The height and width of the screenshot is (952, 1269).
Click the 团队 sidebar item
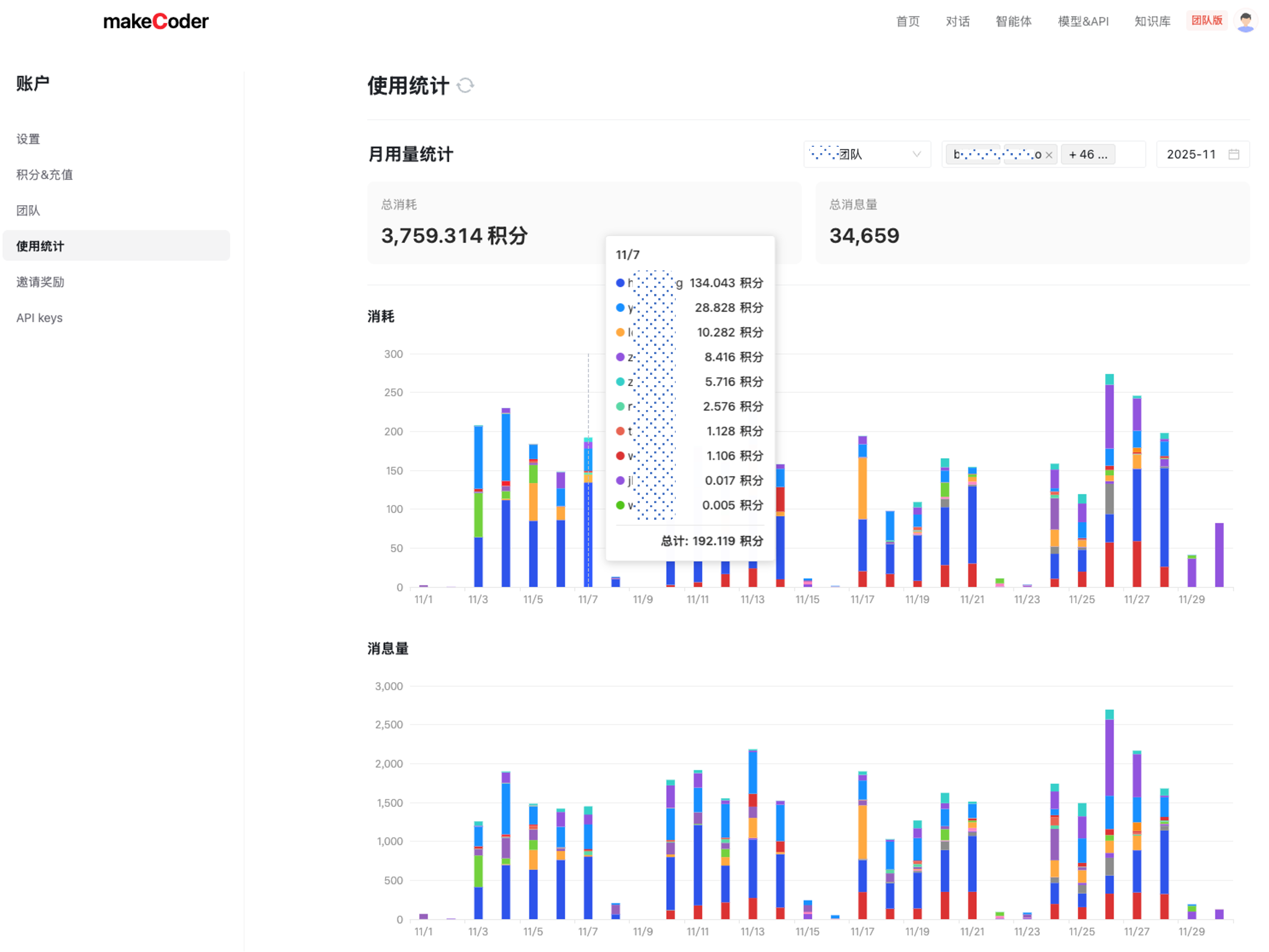[x=28, y=210]
